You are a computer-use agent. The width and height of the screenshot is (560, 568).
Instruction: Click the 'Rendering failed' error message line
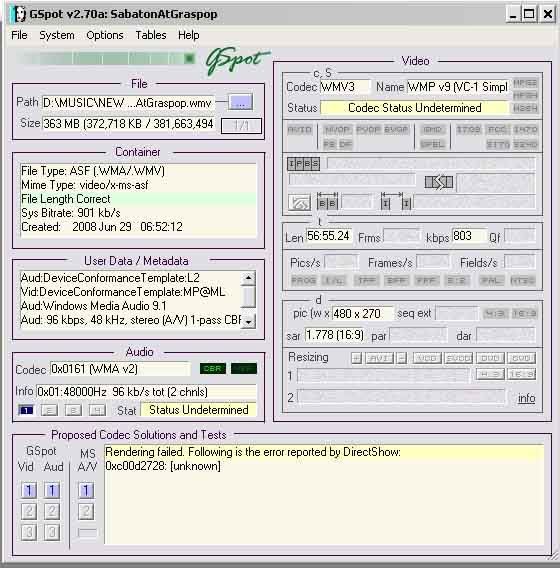[324, 452]
